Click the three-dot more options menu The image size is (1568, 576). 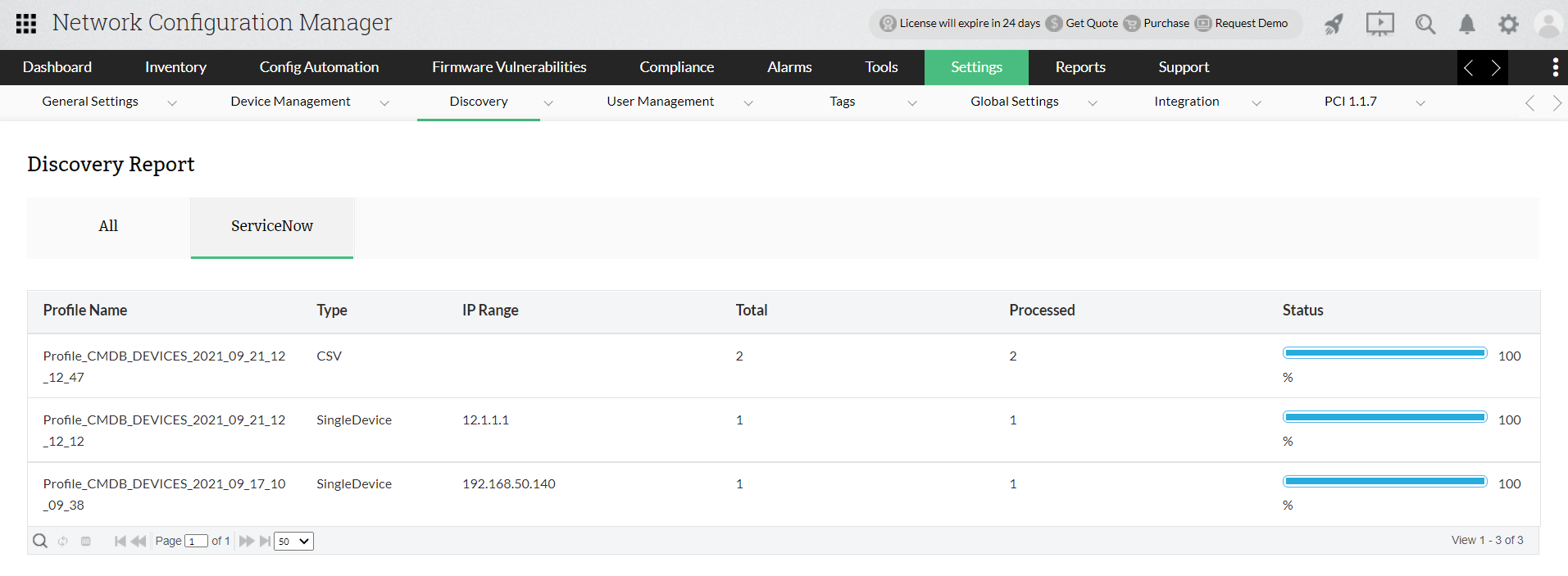(1555, 67)
